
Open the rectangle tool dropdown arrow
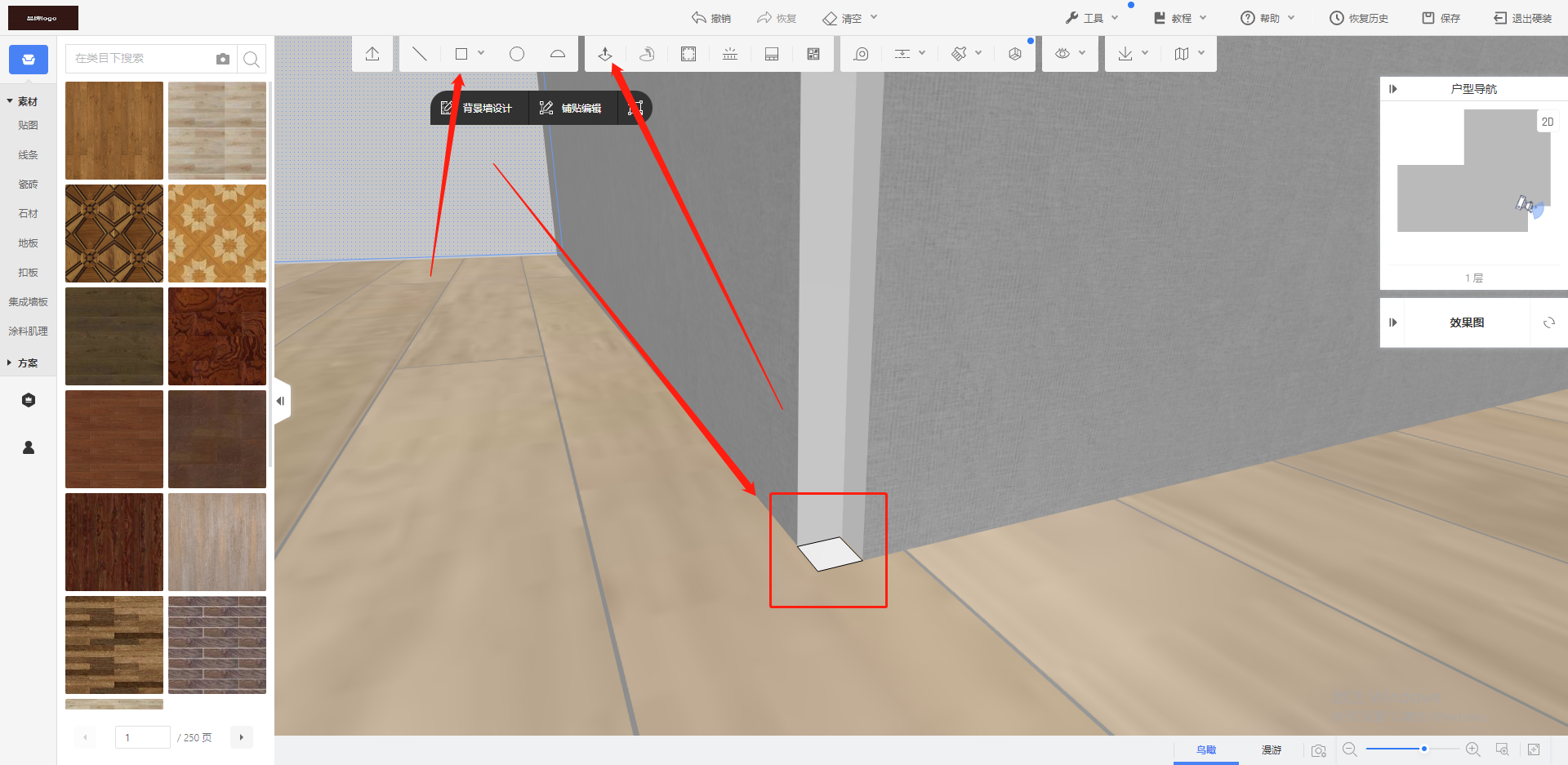[481, 53]
